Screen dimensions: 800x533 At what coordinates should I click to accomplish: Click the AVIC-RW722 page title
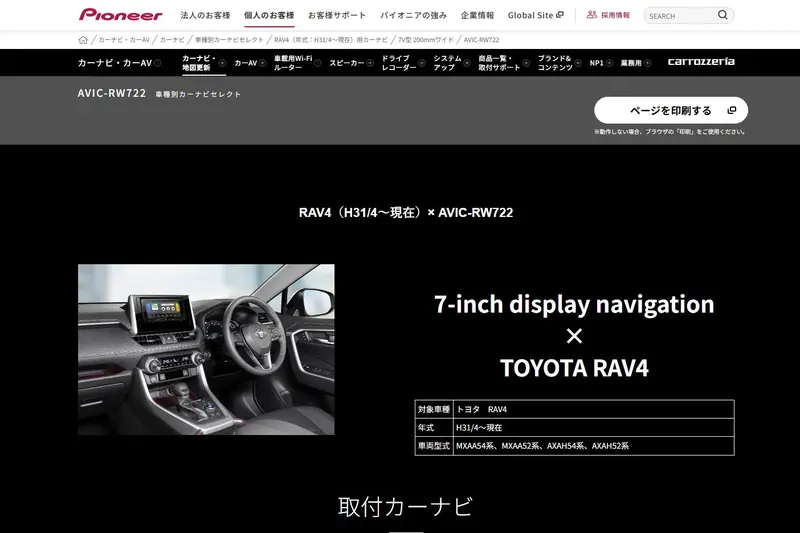[112, 93]
